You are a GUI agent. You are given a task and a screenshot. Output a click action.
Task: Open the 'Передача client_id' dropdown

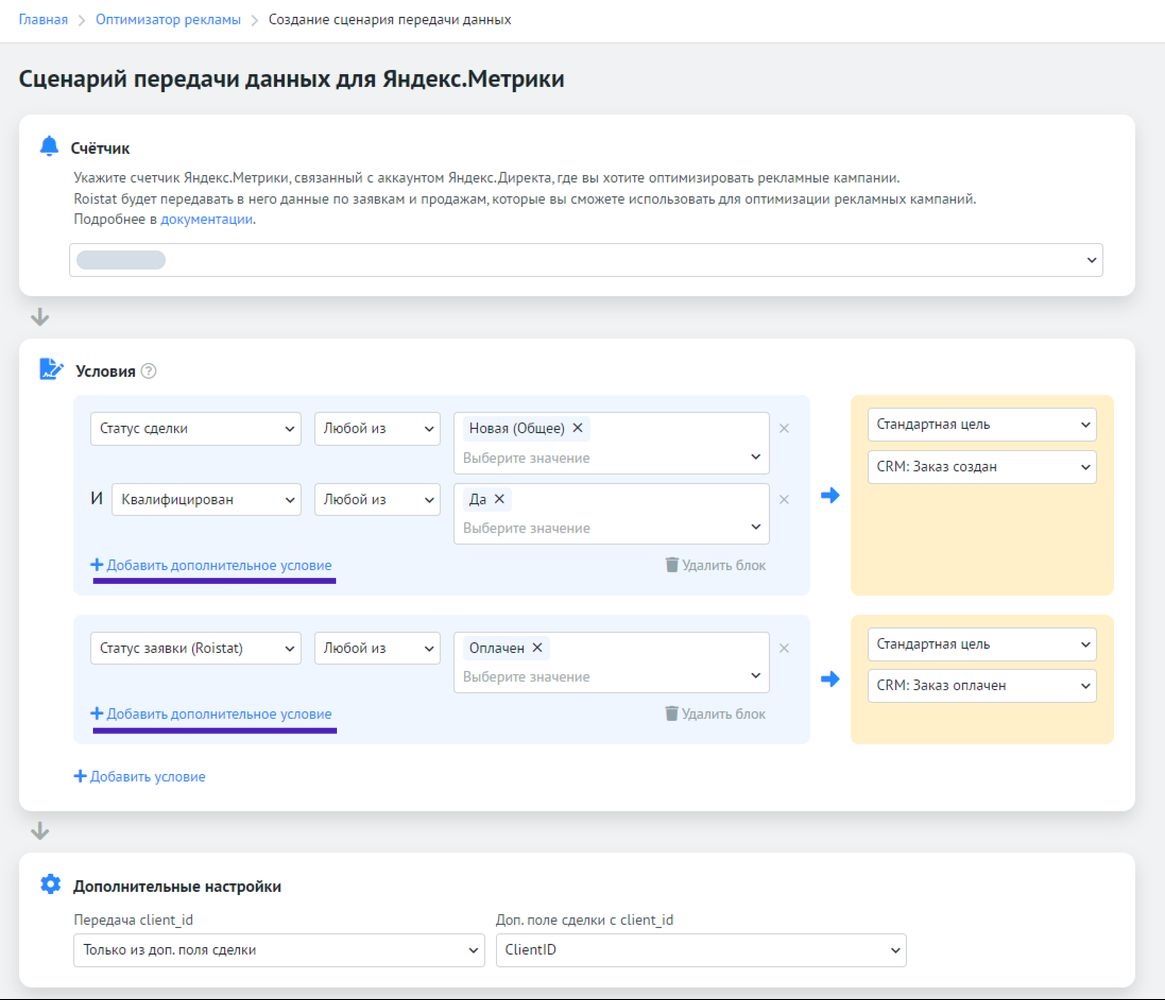(x=278, y=950)
